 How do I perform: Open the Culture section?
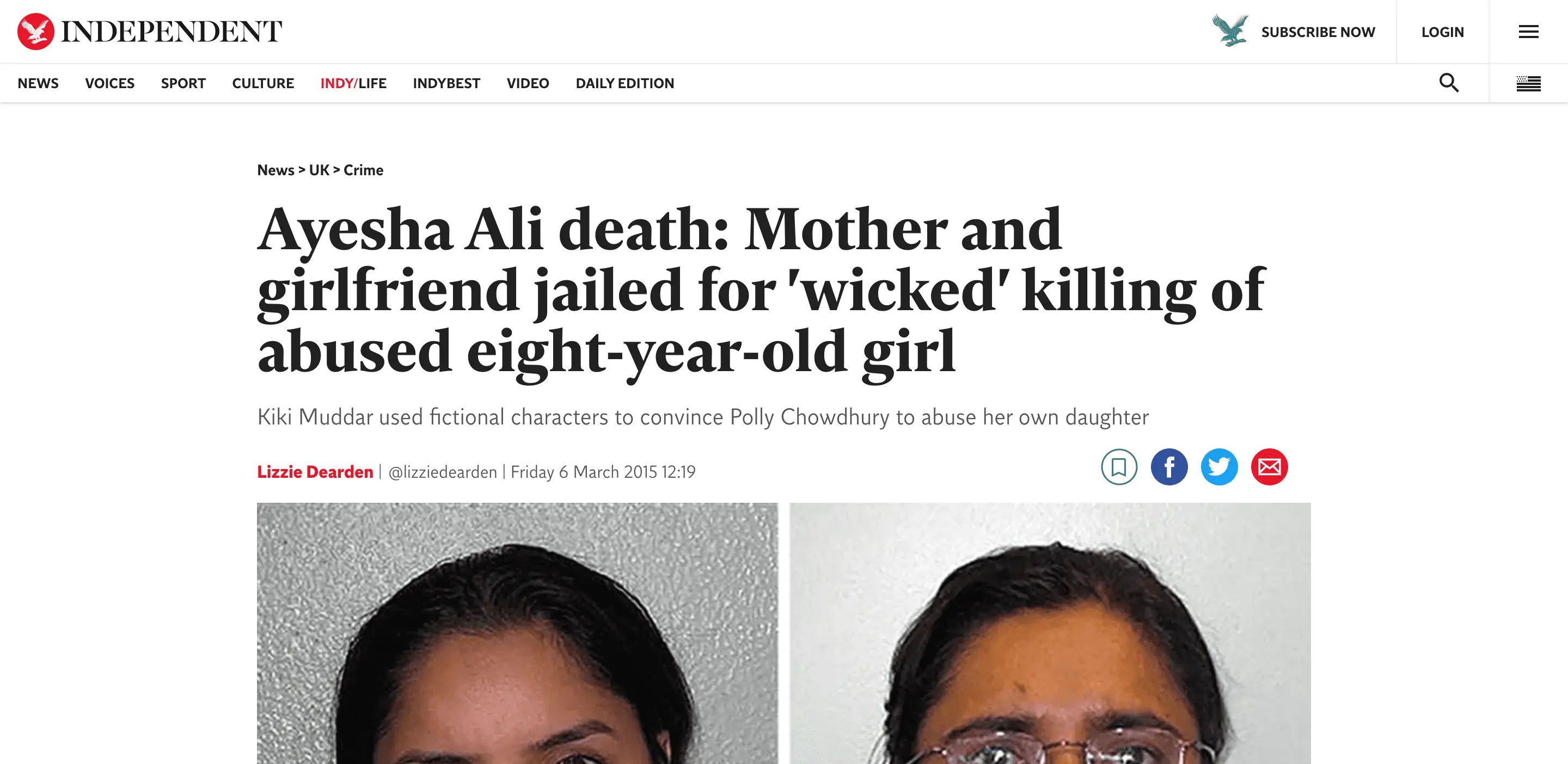pyautogui.click(x=263, y=83)
